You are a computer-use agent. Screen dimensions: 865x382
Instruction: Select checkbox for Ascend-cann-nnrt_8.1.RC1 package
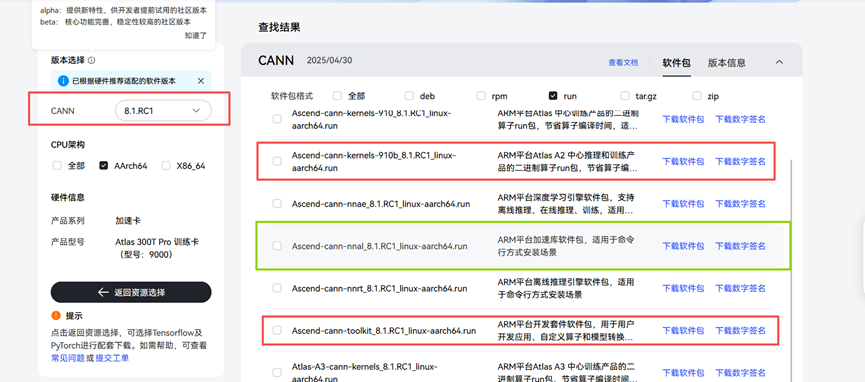[277, 288]
